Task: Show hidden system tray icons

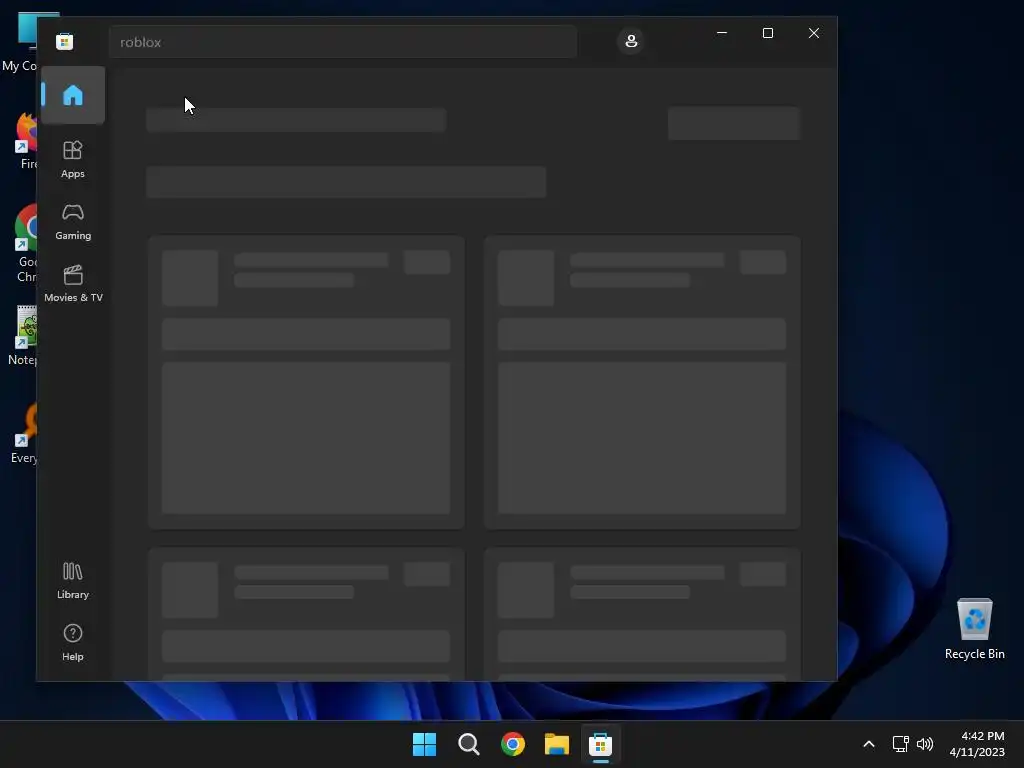Action: pos(869,744)
